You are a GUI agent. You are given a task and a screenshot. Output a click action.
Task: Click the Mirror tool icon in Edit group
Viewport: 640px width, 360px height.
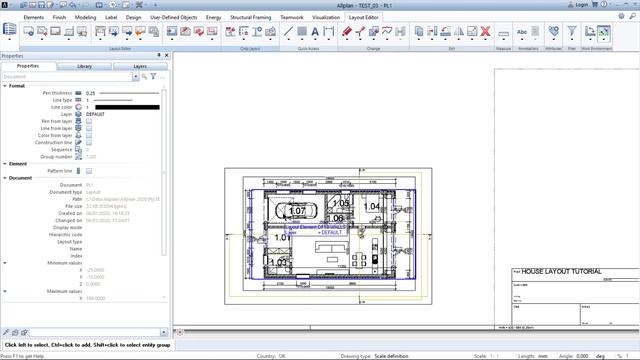coord(459,31)
